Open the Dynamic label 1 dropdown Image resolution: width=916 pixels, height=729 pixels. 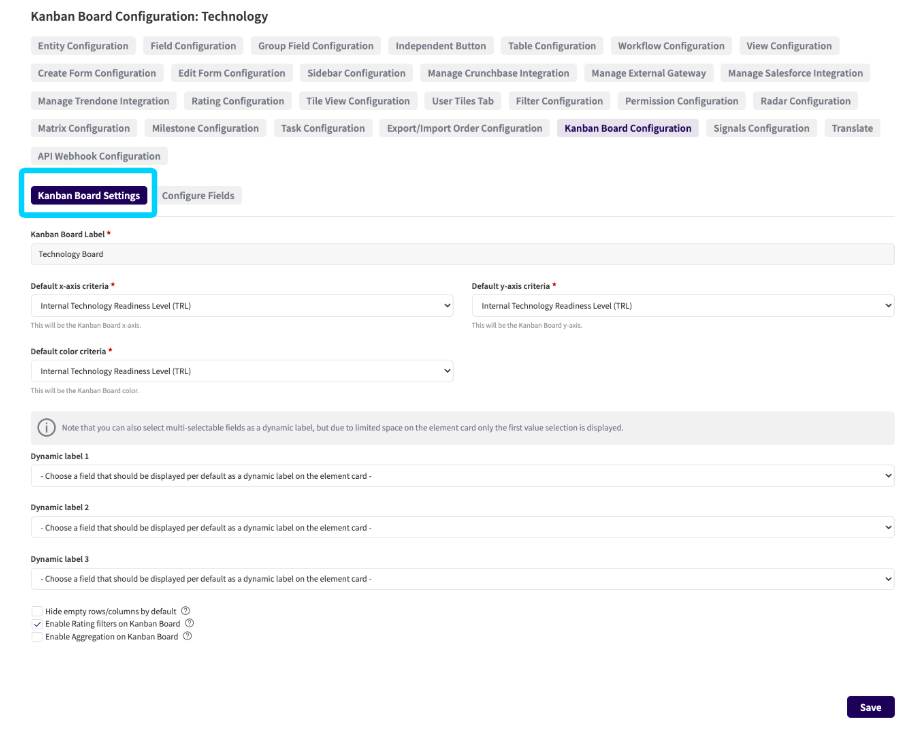[x=462, y=476]
